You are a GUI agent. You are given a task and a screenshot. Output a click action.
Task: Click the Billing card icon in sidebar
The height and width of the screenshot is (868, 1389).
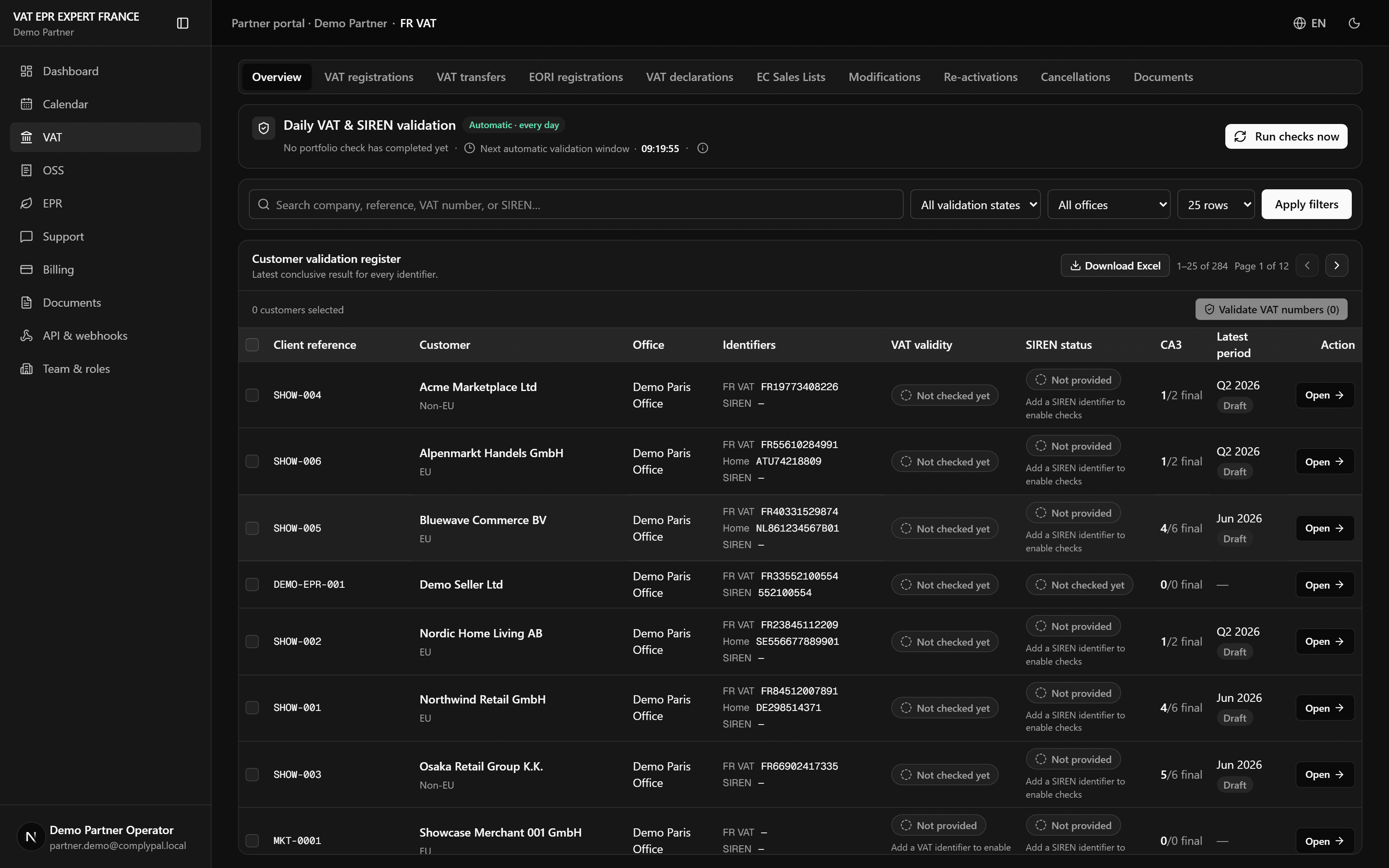26,269
